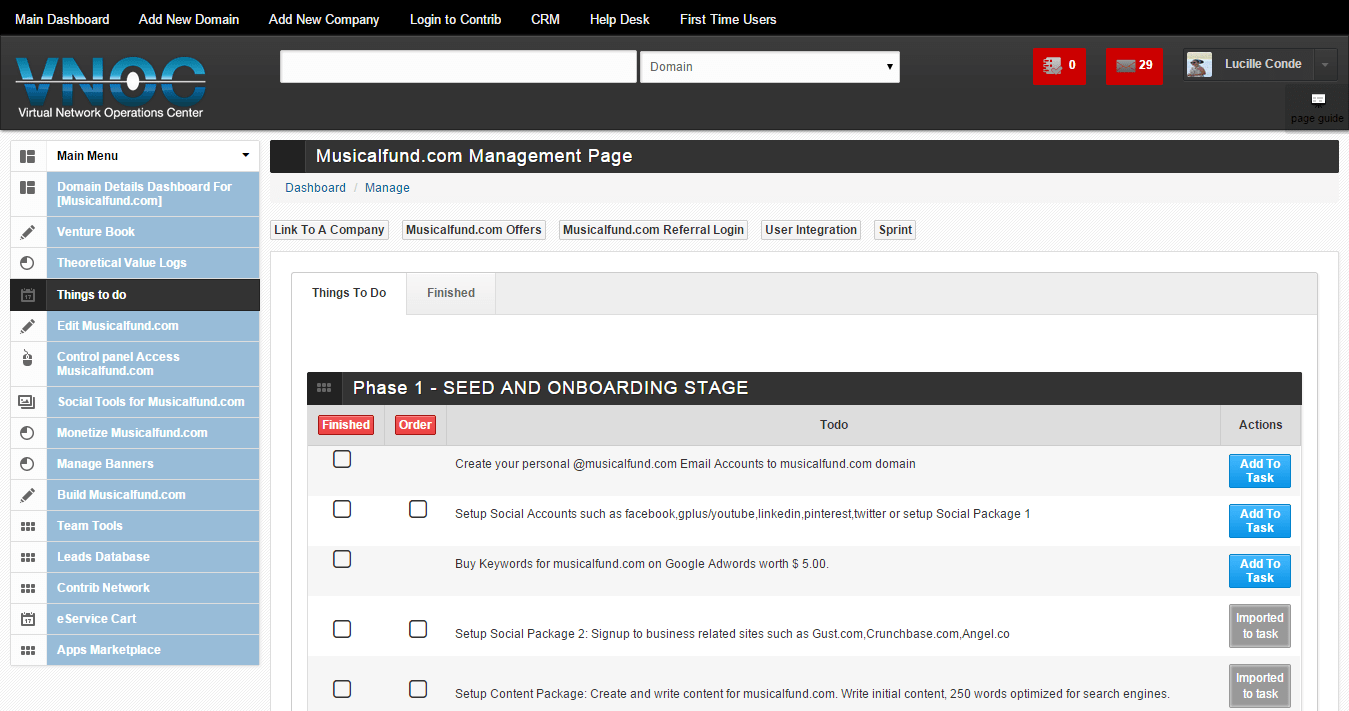Click the Main Menu layout icon
The height and width of the screenshot is (711, 1349).
[x=28, y=156]
